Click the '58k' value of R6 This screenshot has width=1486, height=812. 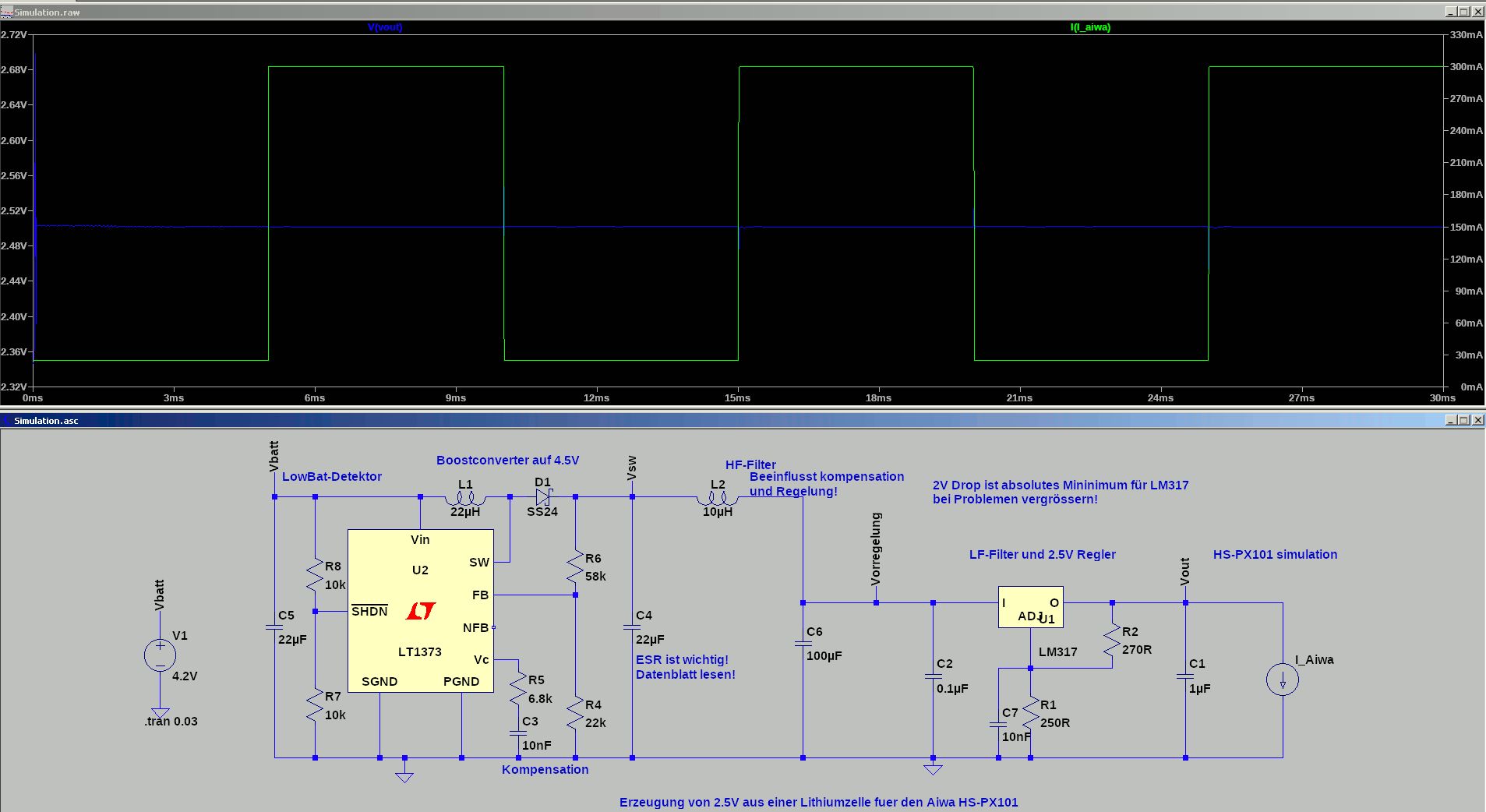595,577
